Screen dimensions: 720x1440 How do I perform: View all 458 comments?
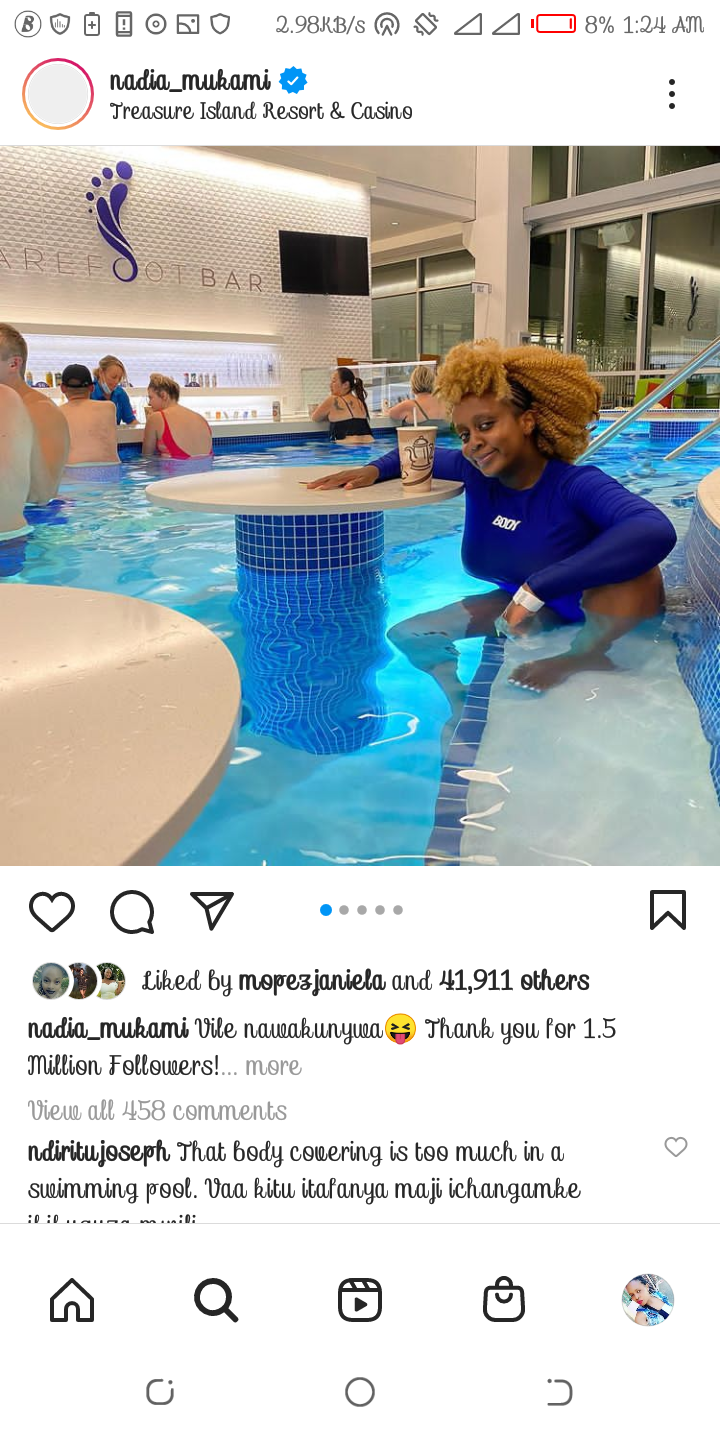(x=157, y=1110)
